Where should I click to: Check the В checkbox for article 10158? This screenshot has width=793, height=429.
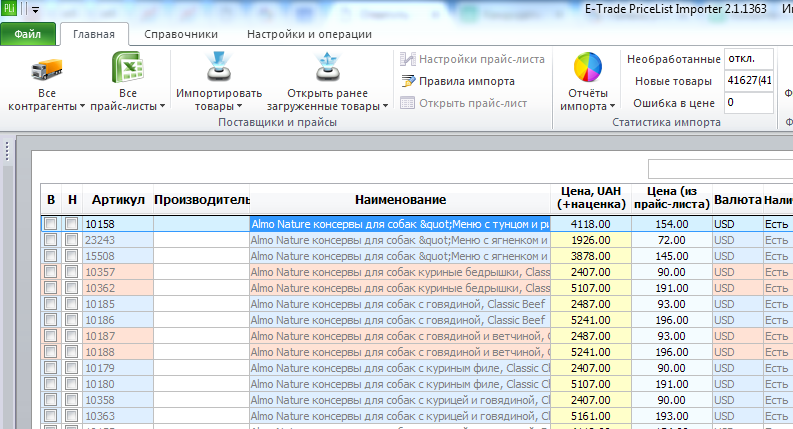[x=51, y=224]
